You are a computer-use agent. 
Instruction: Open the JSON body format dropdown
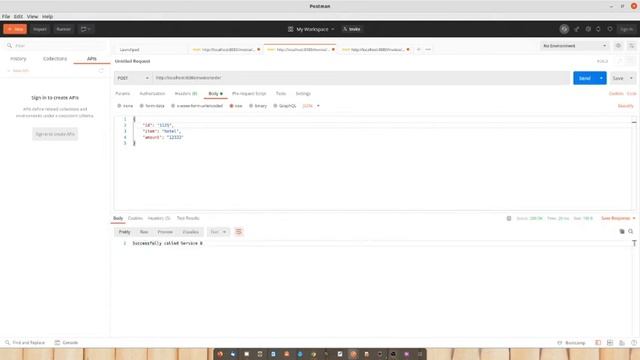click(311, 106)
